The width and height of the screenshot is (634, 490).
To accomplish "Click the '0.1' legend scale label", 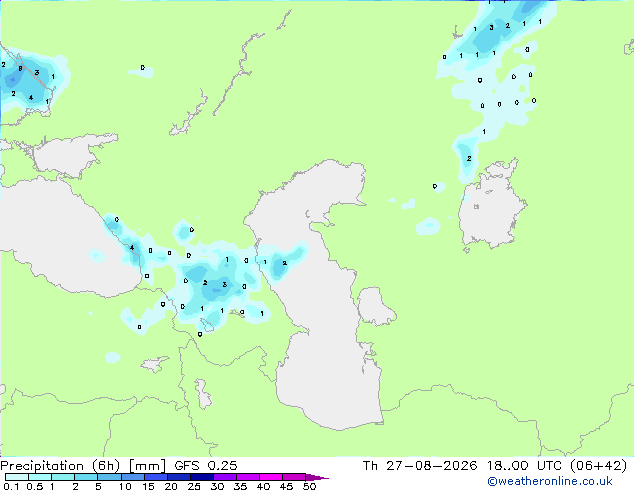I will (11, 486).
